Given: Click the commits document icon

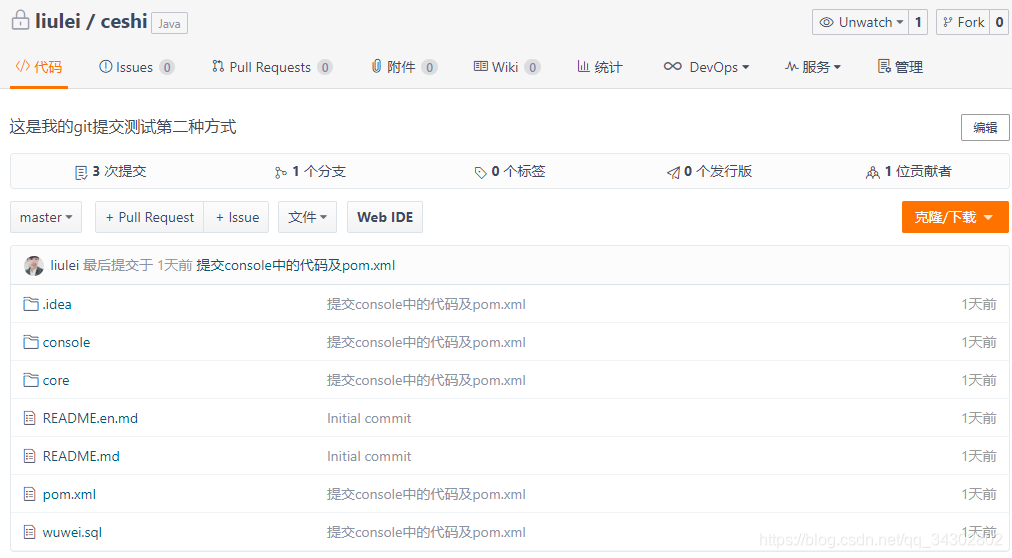Looking at the screenshot, I should tap(81, 173).
